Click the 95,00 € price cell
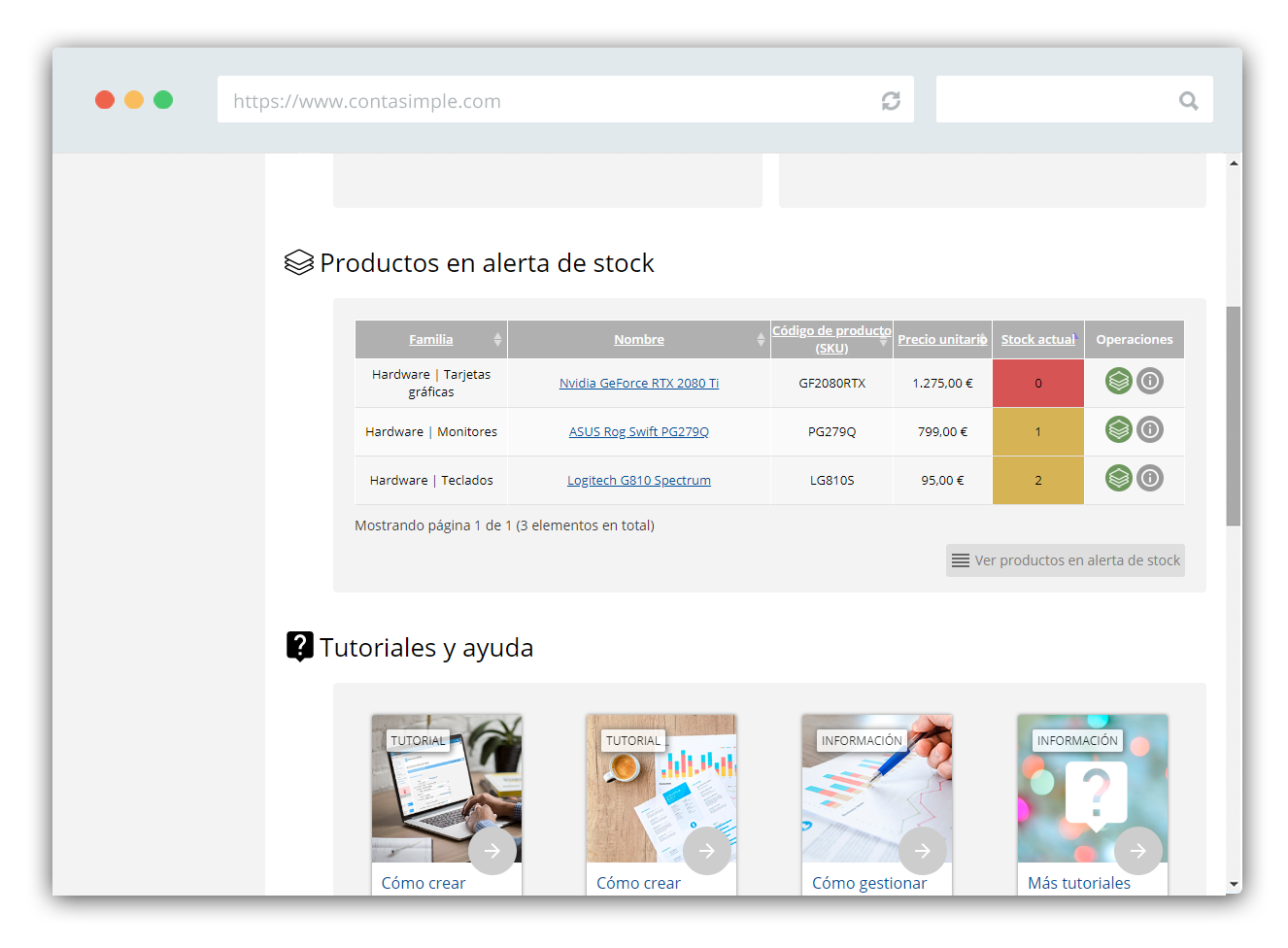1288x948 pixels. coord(942,480)
